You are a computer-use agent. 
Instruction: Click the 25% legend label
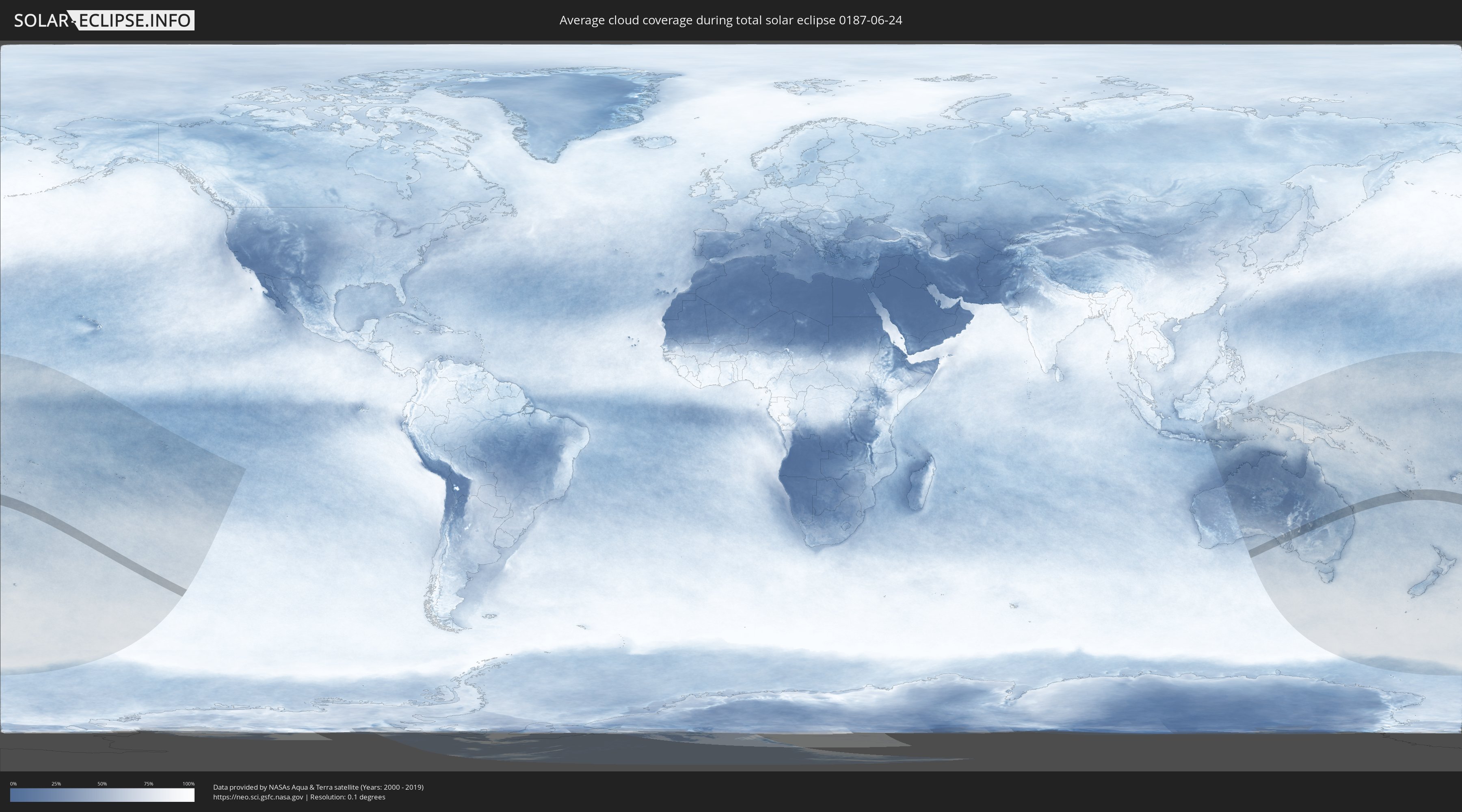(x=56, y=784)
